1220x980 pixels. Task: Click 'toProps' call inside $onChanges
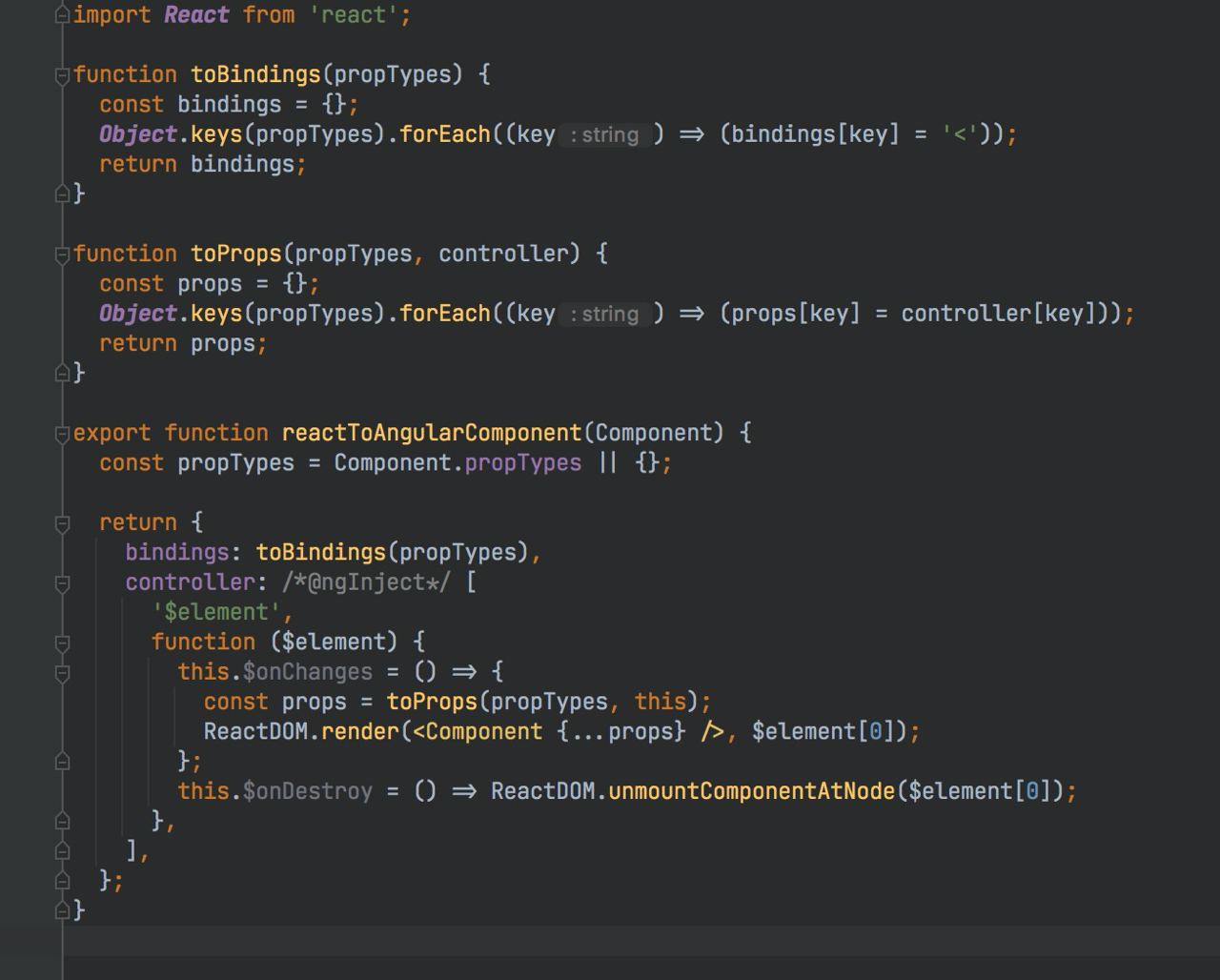coord(432,702)
